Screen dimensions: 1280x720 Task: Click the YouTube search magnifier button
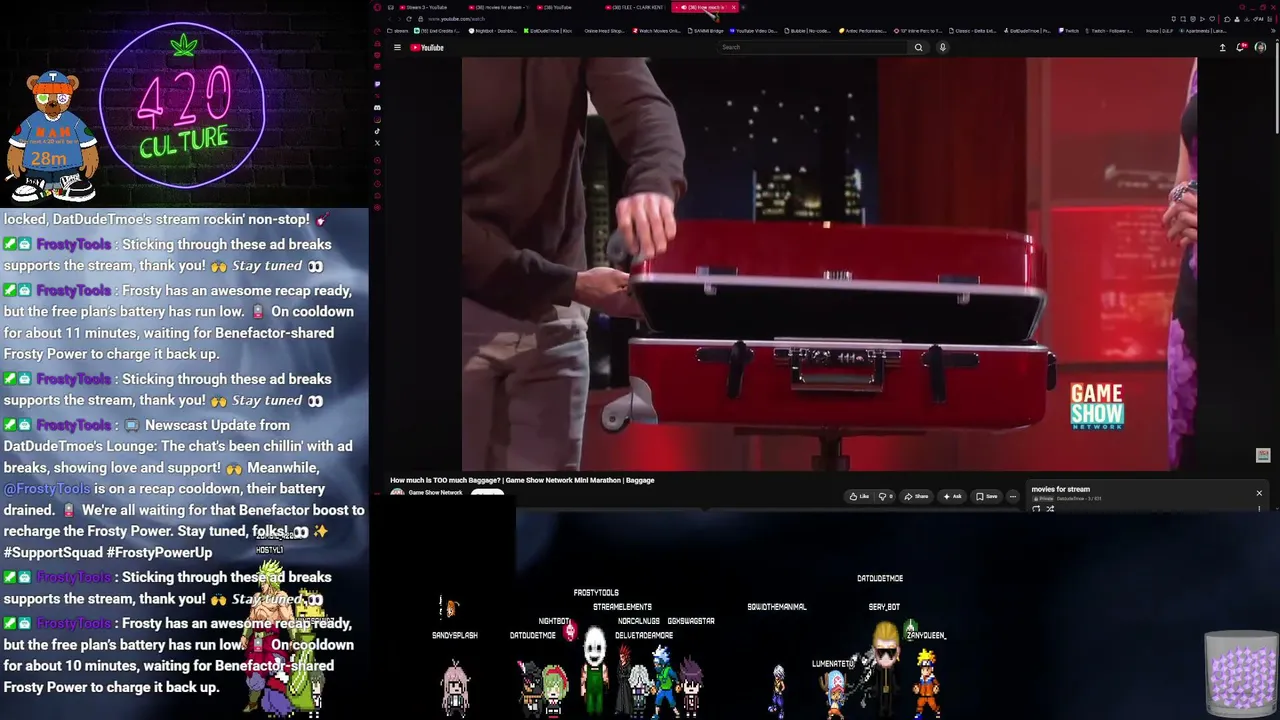coord(918,47)
